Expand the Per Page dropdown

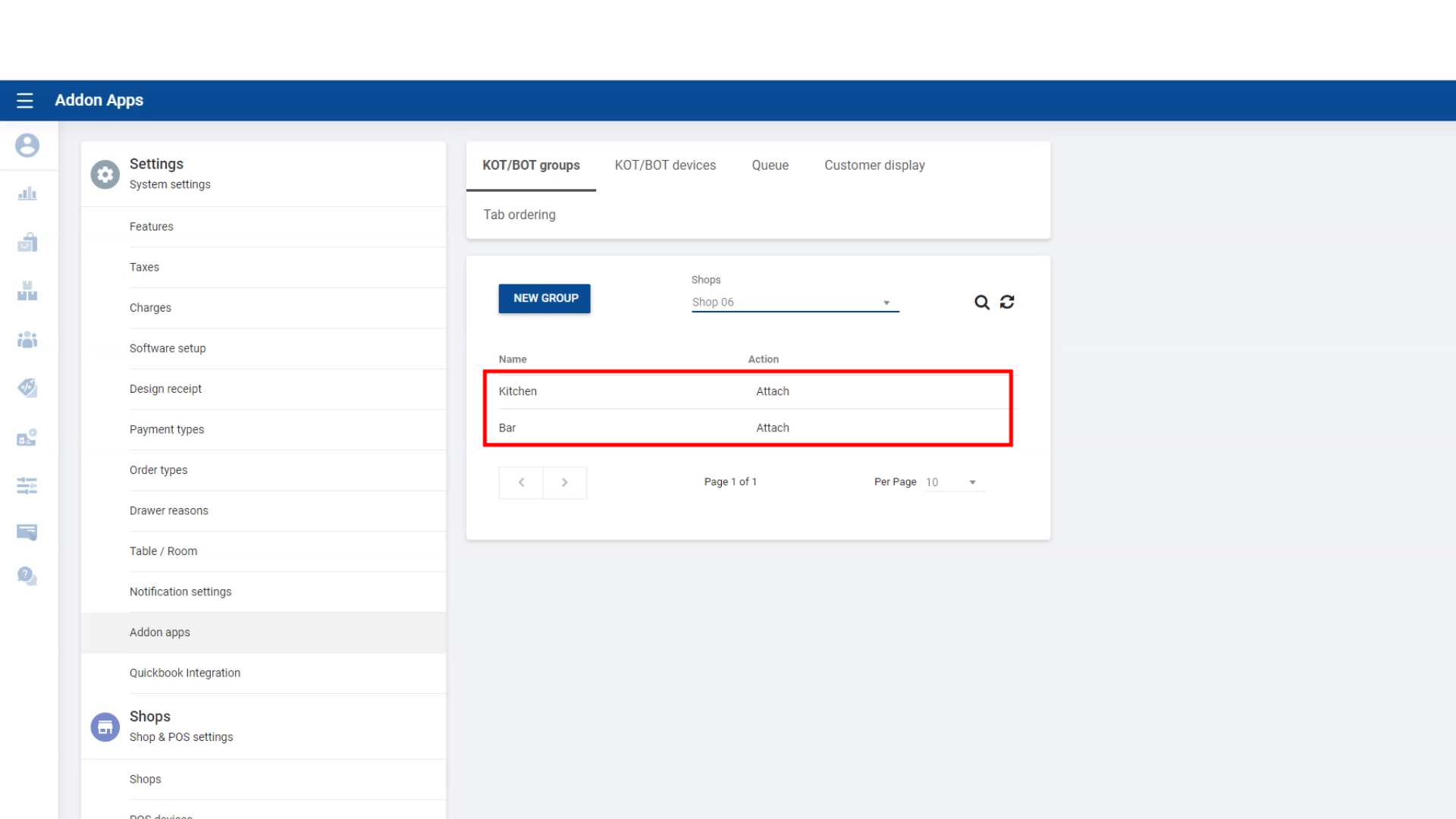pos(954,482)
